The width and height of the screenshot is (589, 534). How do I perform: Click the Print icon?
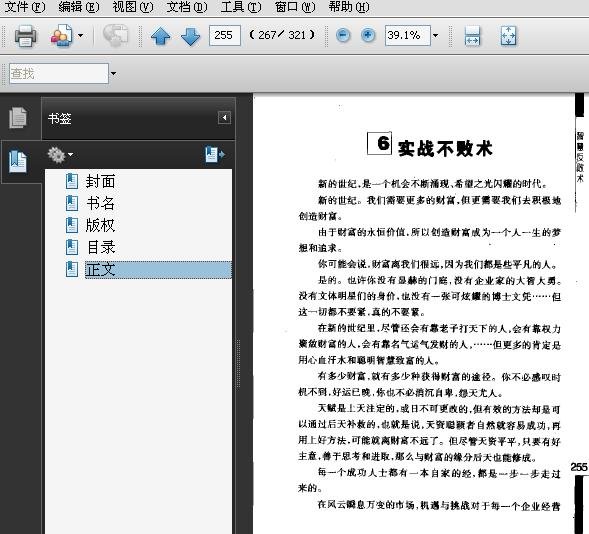click(26, 36)
